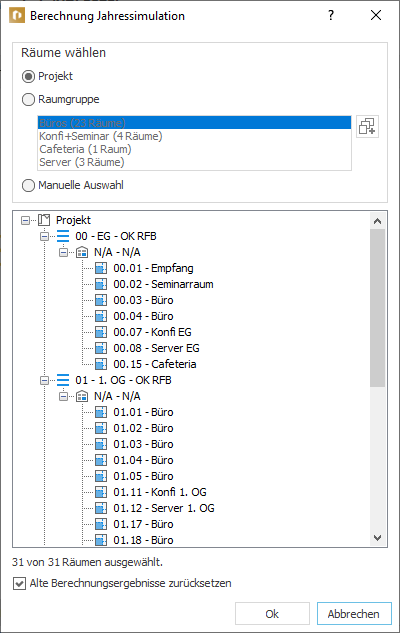Click the floor icon of 01 - 1. OG
Viewport: 400px width, 633px height.
click(63, 380)
